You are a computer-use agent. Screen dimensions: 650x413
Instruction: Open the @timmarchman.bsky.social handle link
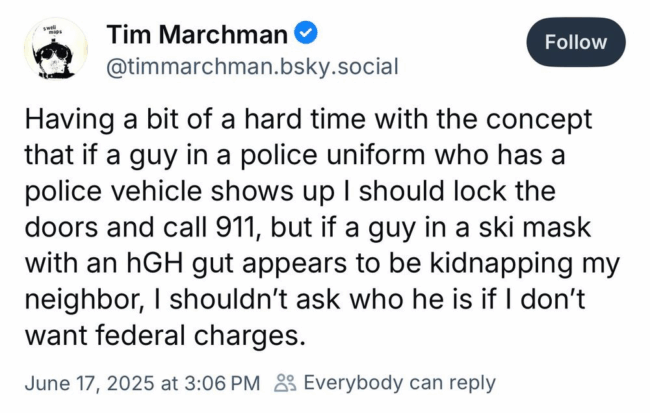coord(252,67)
